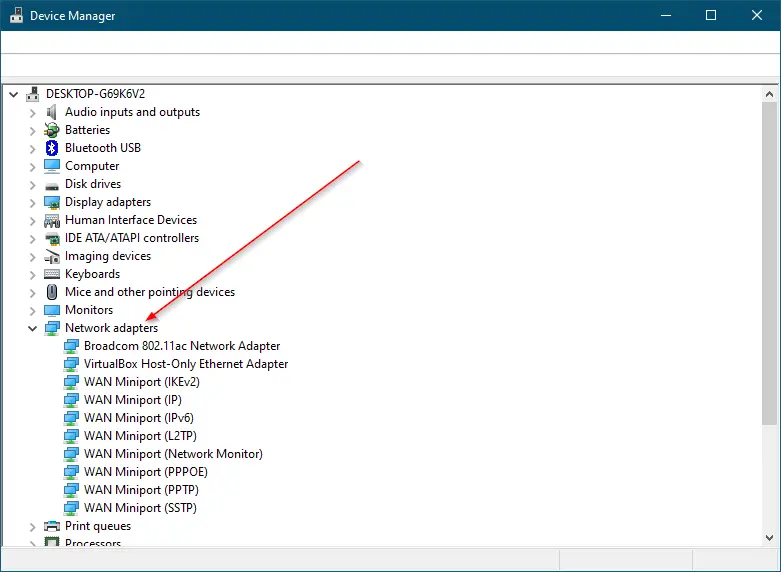Click the WAN Miniport (IP) icon

tap(71, 400)
